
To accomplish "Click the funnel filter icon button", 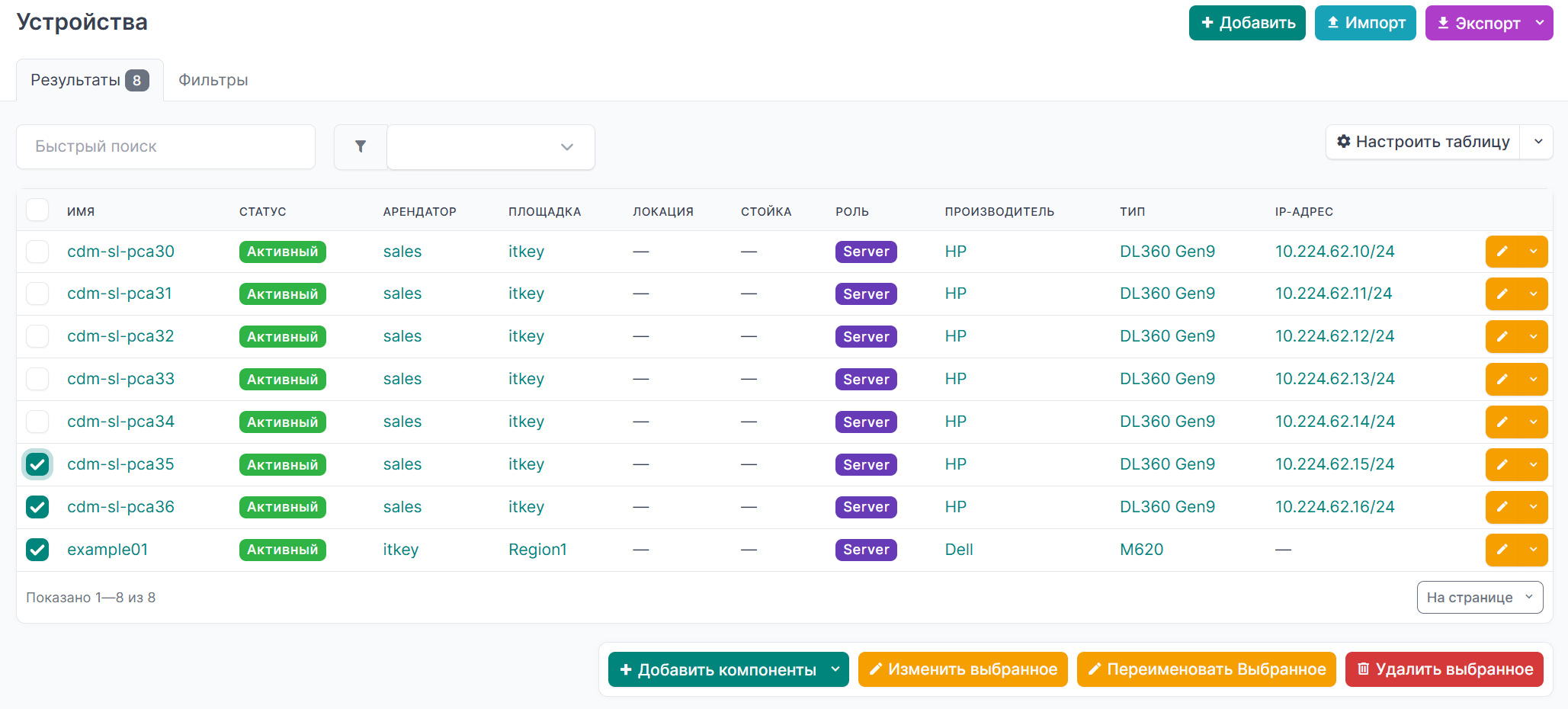I will [x=361, y=146].
